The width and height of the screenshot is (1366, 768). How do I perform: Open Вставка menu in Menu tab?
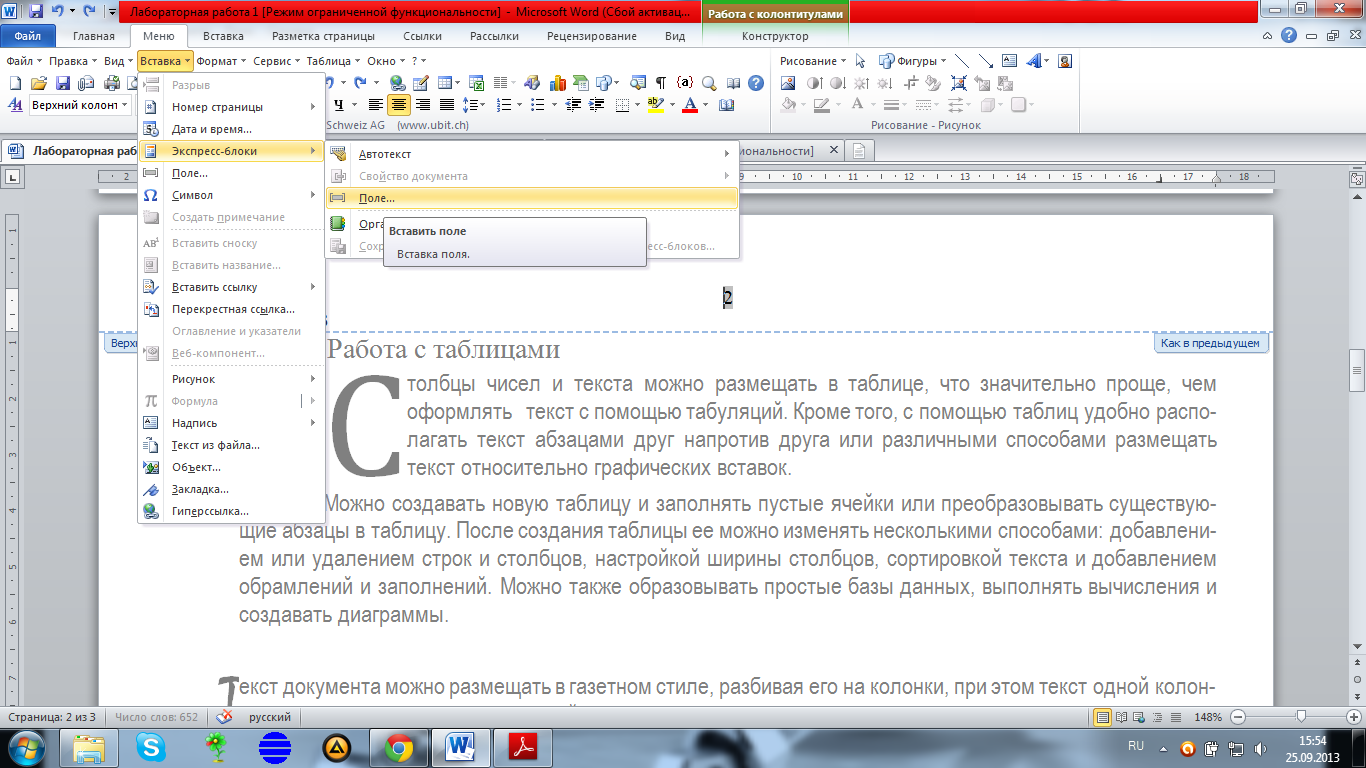click(x=165, y=61)
